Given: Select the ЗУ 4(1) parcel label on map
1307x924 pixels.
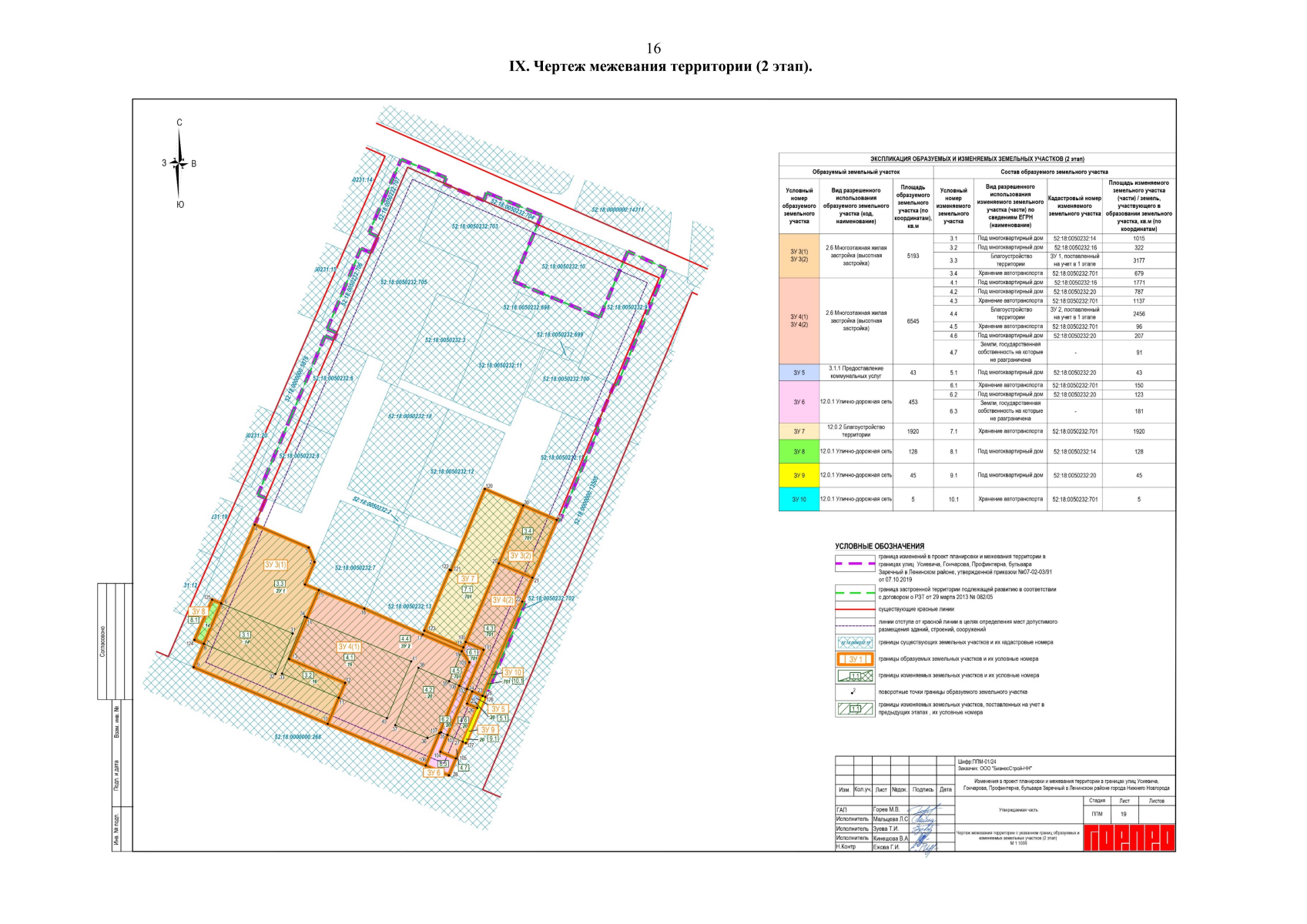Looking at the screenshot, I should pos(349,647).
